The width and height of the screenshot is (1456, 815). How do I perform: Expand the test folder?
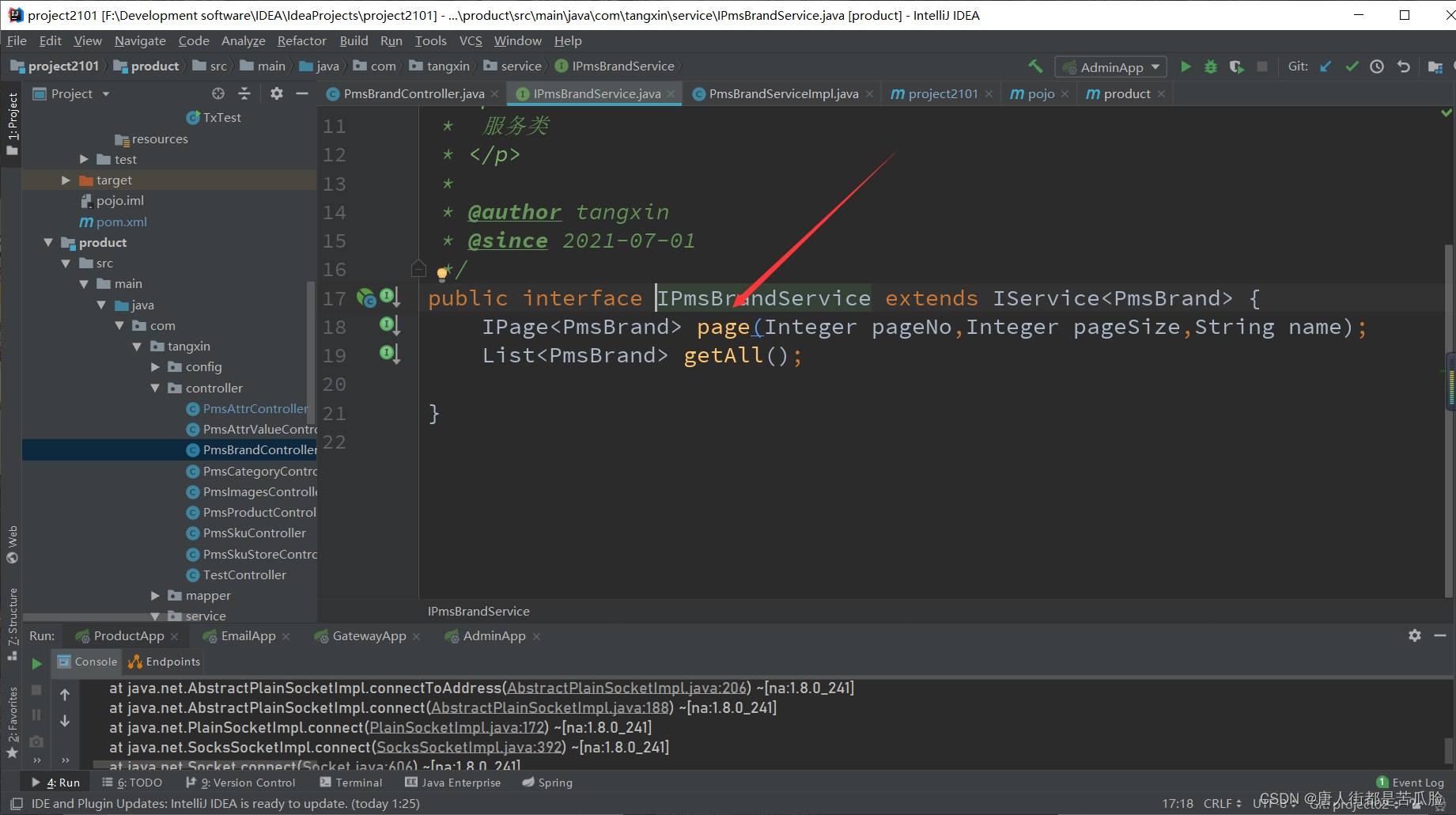tap(84, 159)
